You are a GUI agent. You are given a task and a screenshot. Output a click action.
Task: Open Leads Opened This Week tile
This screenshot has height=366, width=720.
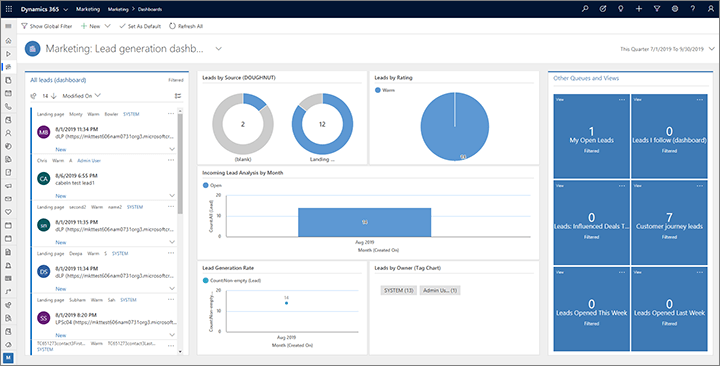pos(591,309)
